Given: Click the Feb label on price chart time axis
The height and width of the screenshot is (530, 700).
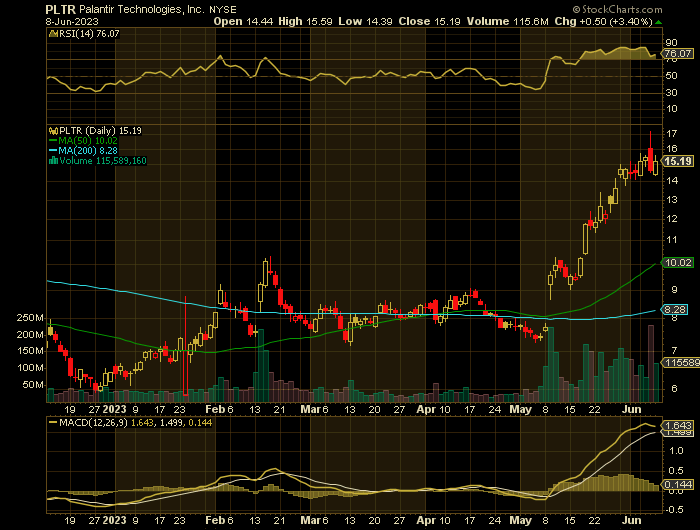Looking at the screenshot, I should (x=213, y=408).
